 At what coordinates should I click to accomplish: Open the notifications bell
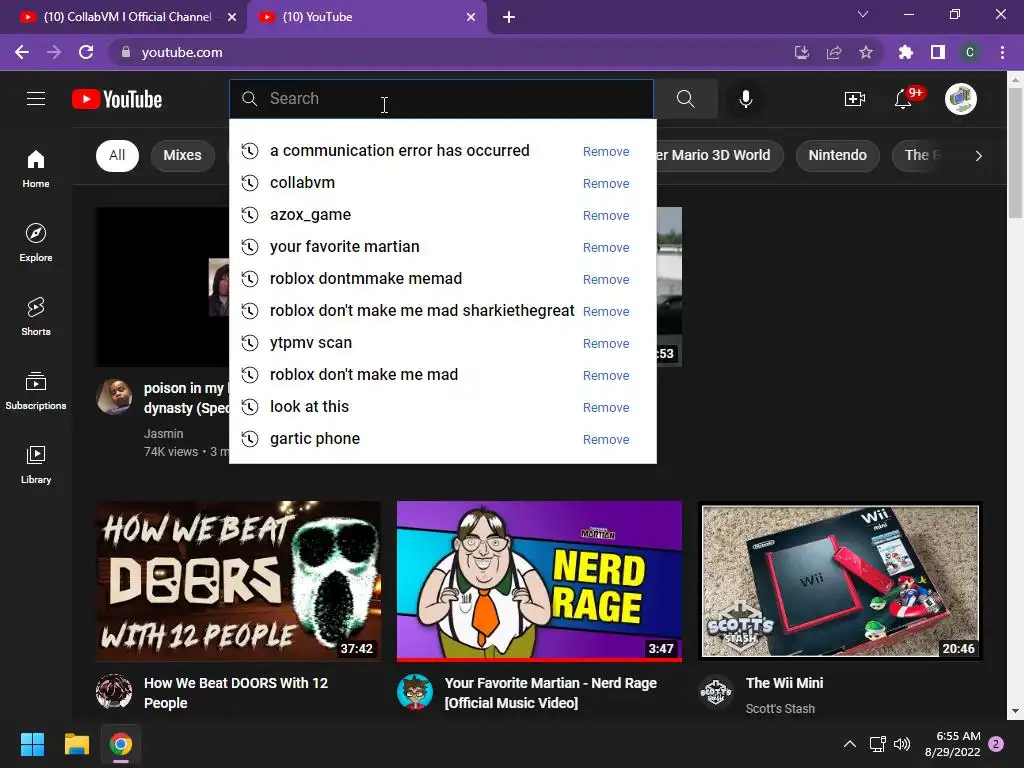pos(904,99)
